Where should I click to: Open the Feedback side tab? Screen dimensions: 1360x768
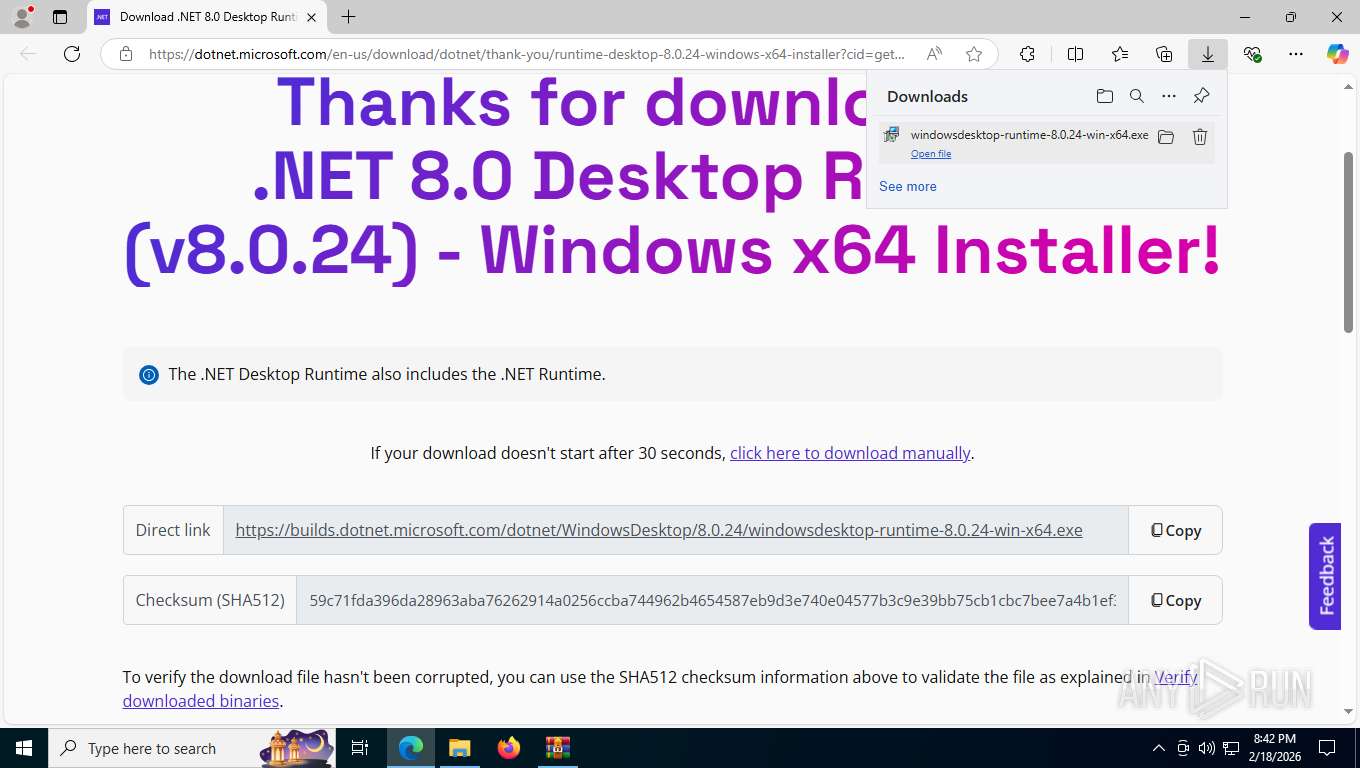pyautogui.click(x=1325, y=576)
